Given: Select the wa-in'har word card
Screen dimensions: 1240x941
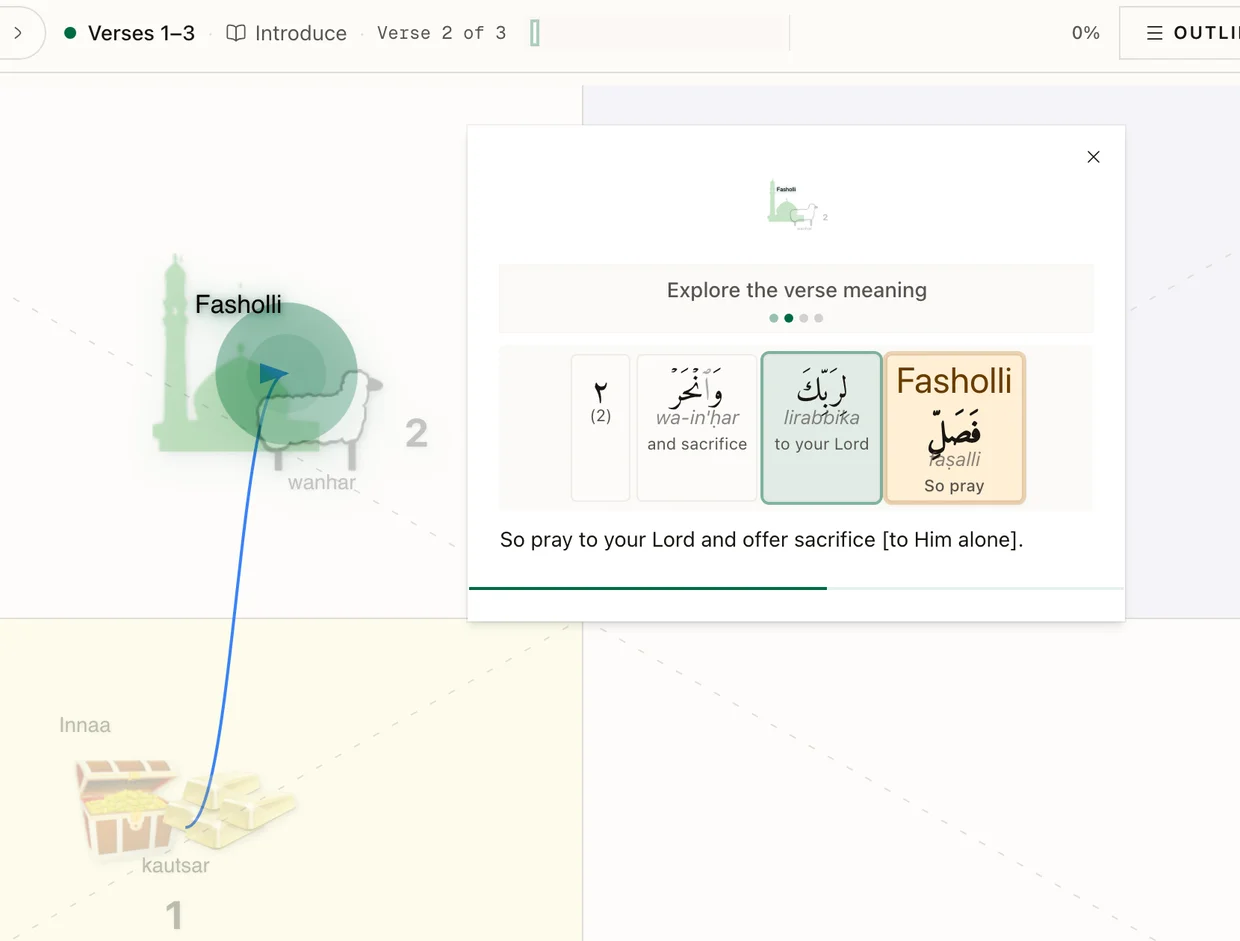Looking at the screenshot, I should pyautogui.click(x=697, y=428).
